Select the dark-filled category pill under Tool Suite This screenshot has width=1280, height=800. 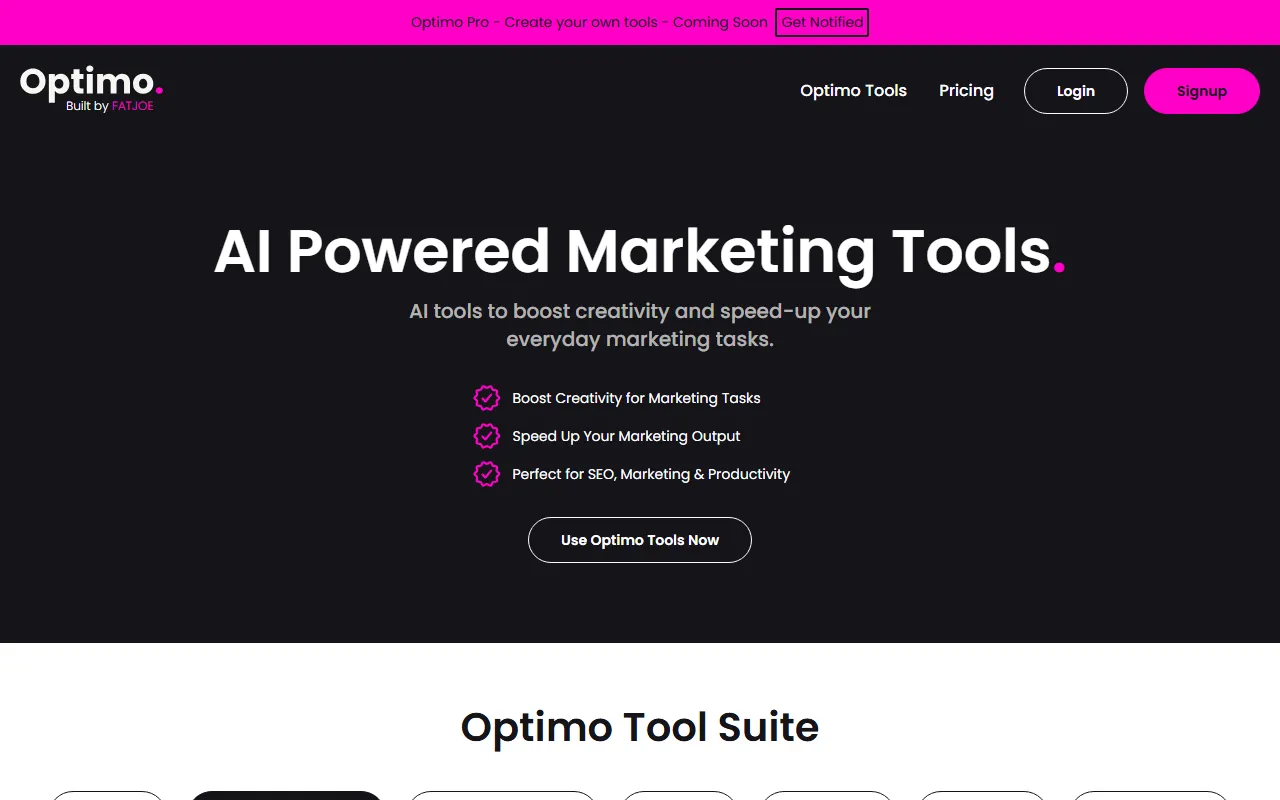click(x=286, y=796)
